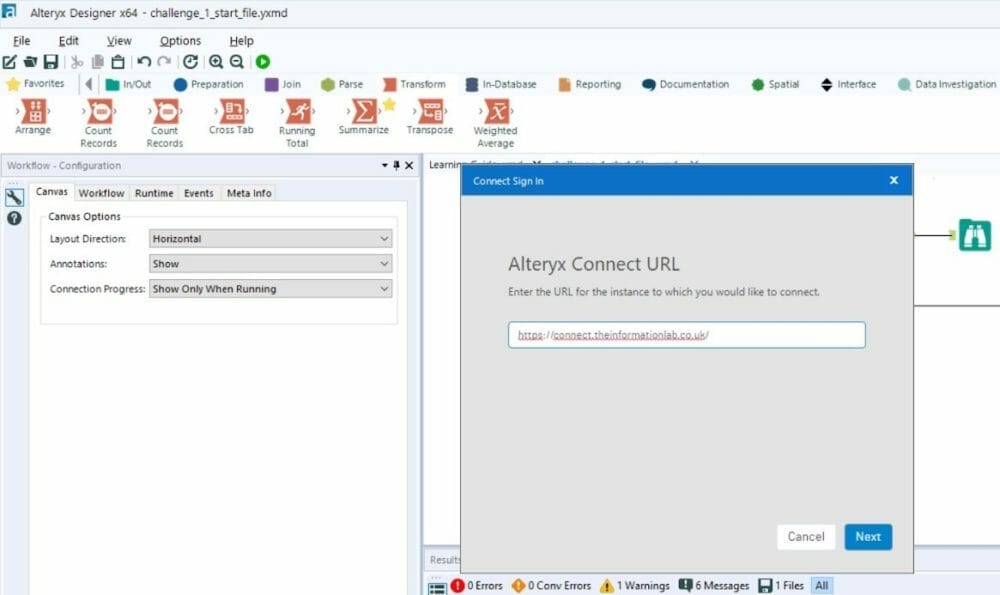
Task: Undo last action with arrow icon
Action: 144,62
